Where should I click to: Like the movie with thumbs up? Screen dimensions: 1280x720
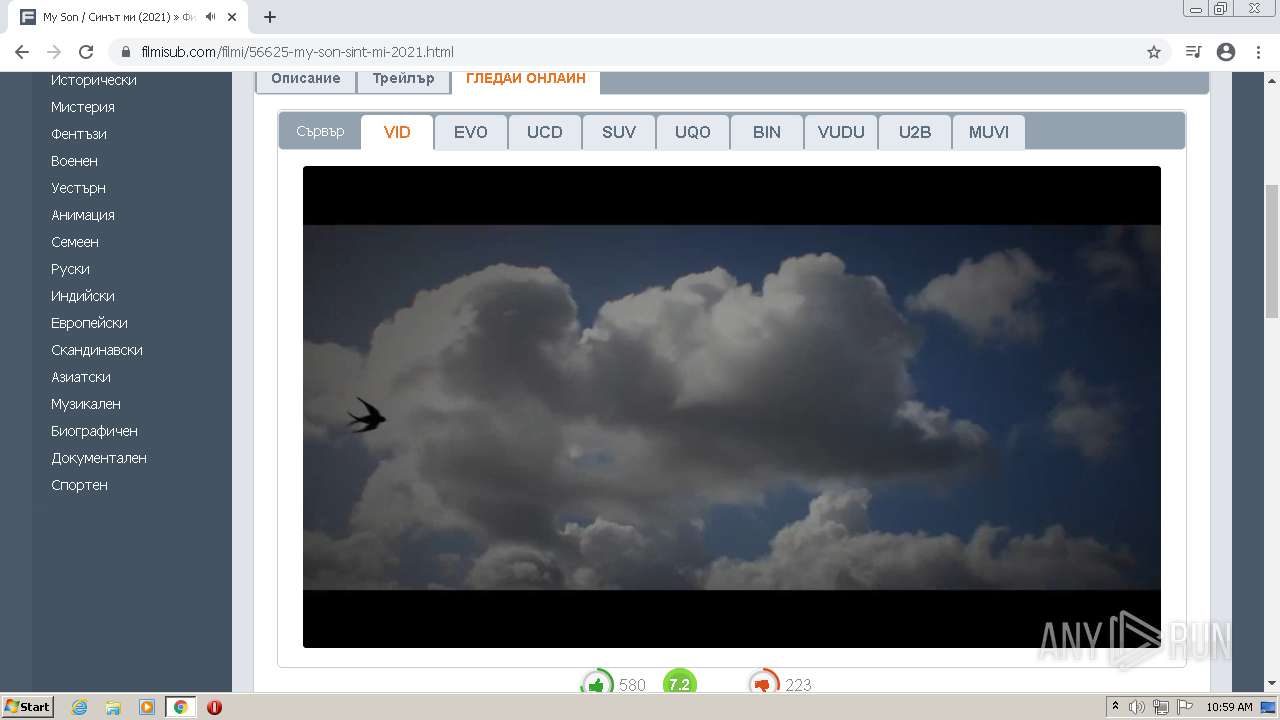[597, 684]
